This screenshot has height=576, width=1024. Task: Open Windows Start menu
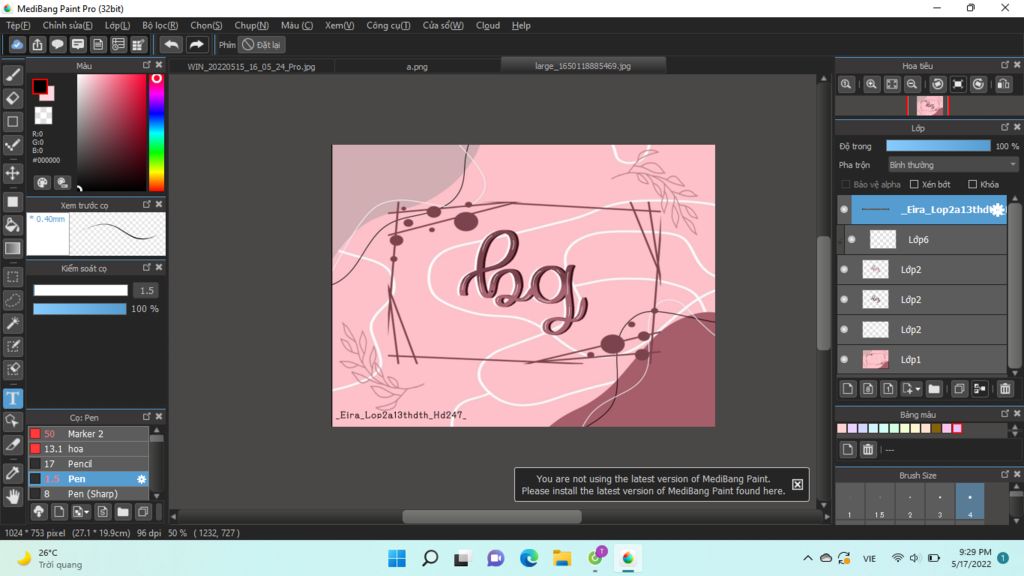point(396,558)
